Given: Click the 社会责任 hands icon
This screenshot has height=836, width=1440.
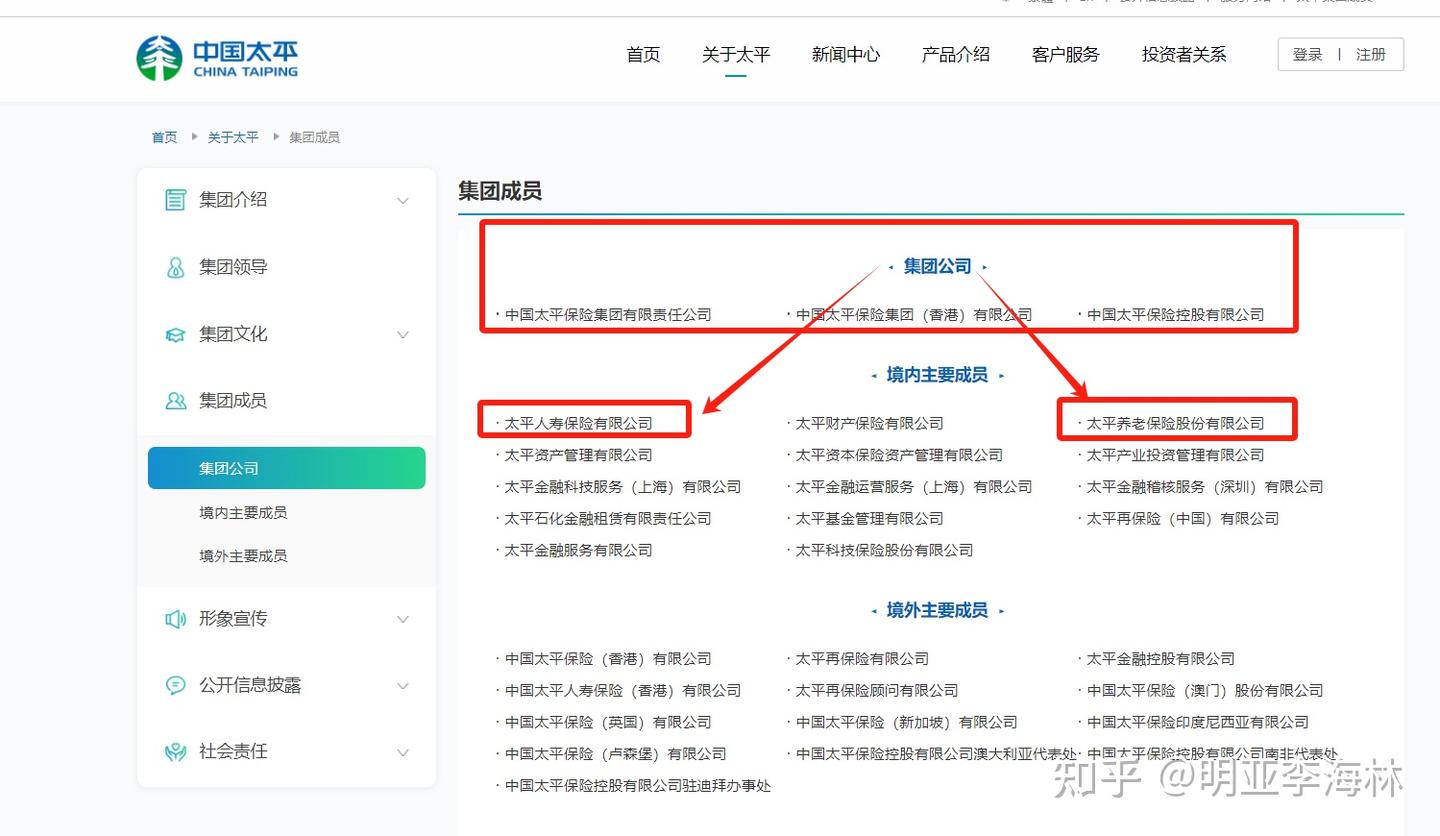Looking at the screenshot, I should point(175,752).
